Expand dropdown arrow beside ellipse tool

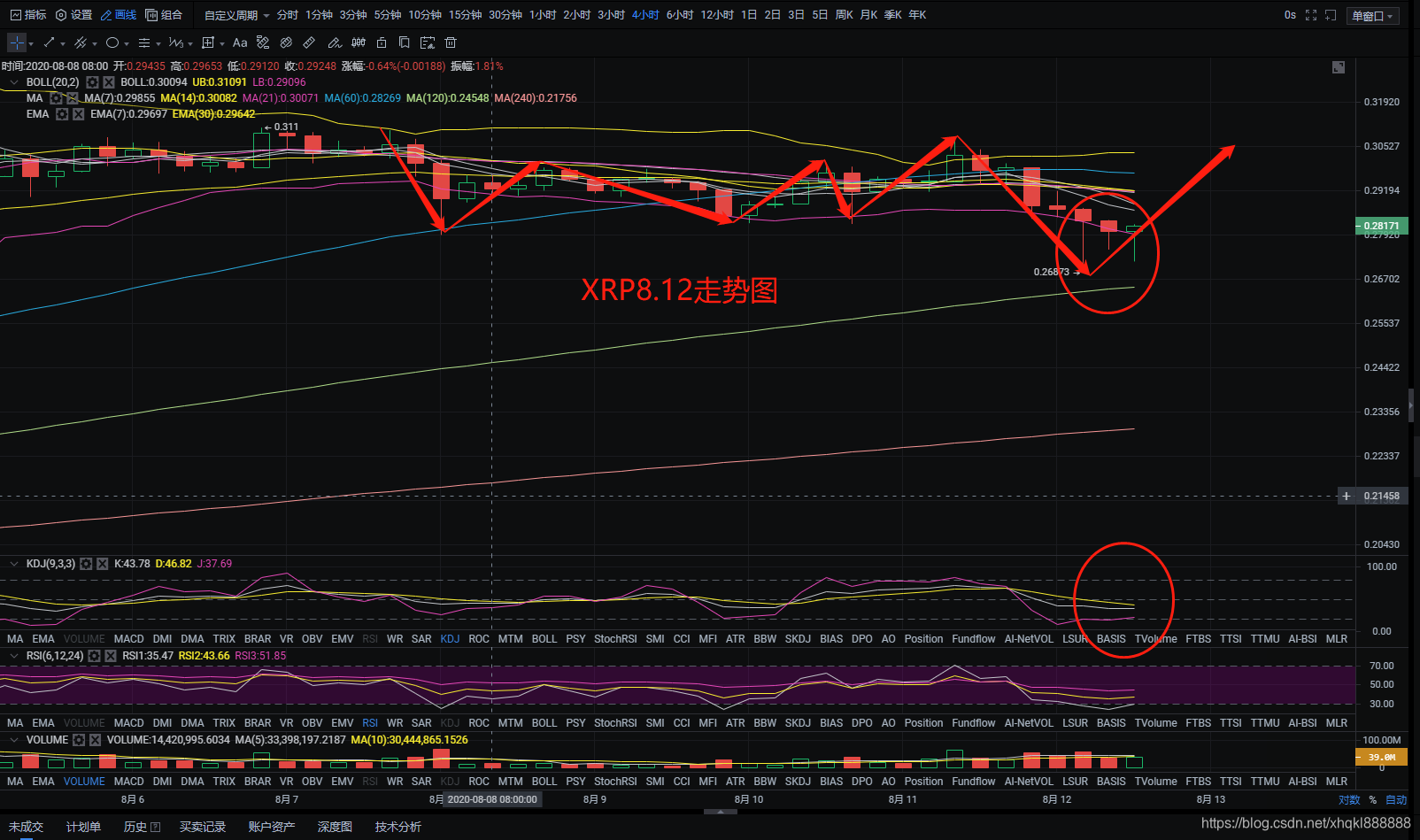click(x=127, y=43)
